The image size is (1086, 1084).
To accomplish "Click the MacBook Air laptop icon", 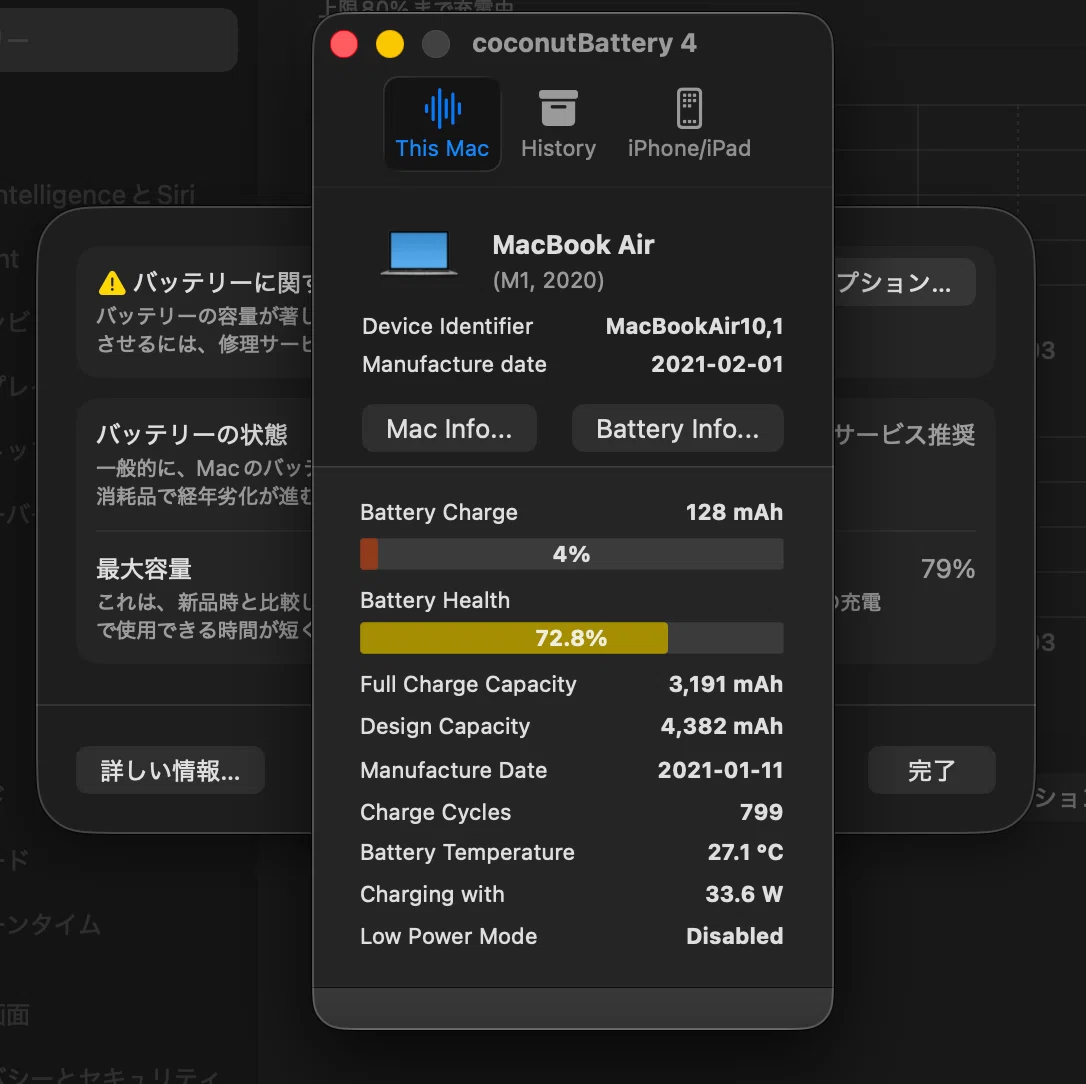I will tap(419, 254).
